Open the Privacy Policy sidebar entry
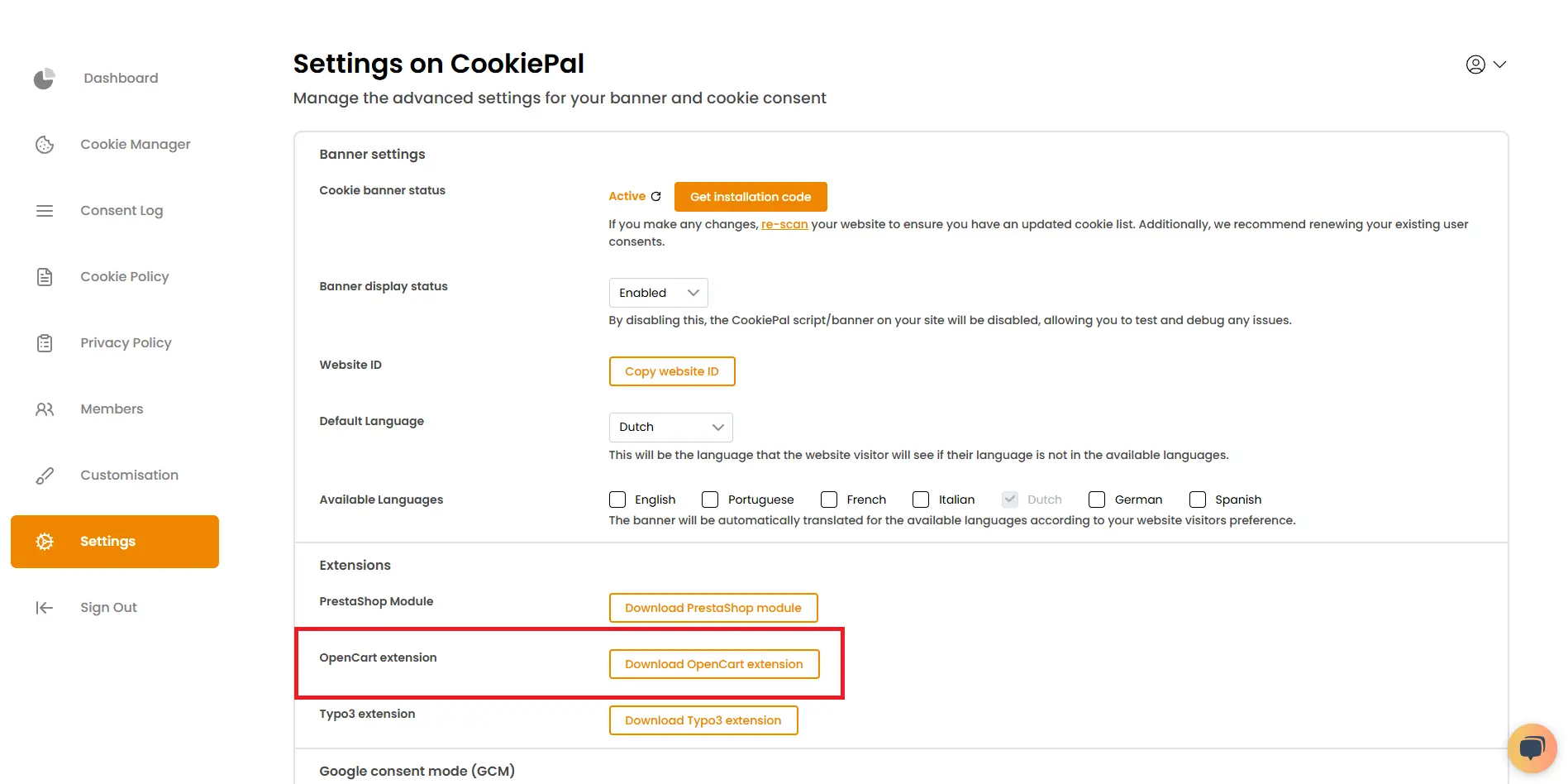This screenshot has width=1568, height=784. pos(125,342)
